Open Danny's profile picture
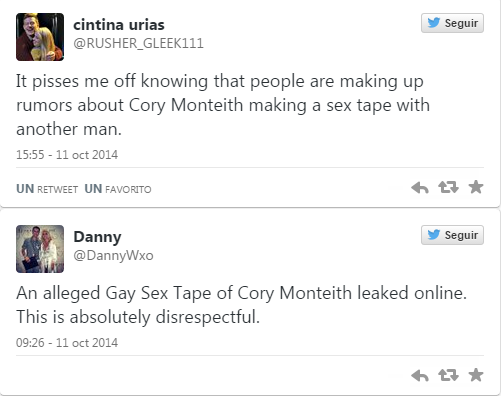The height and width of the screenshot is (396, 501). point(40,249)
